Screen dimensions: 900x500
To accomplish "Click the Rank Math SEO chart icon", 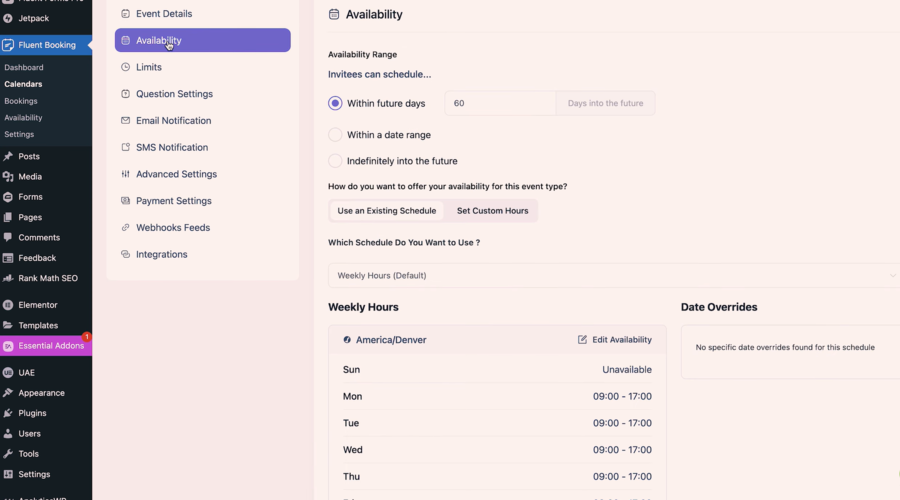I will tap(7, 278).
